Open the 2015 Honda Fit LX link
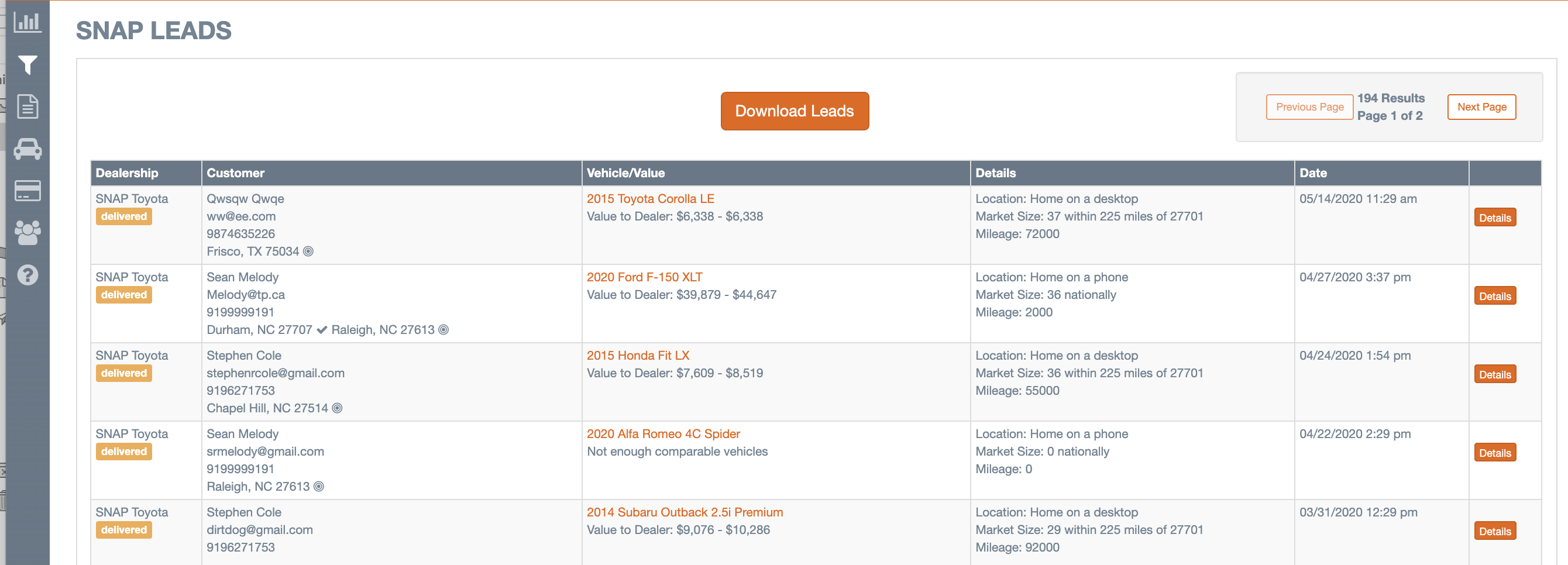The width and height of the screenshot is (1568, 565). [x=637, y=355]
